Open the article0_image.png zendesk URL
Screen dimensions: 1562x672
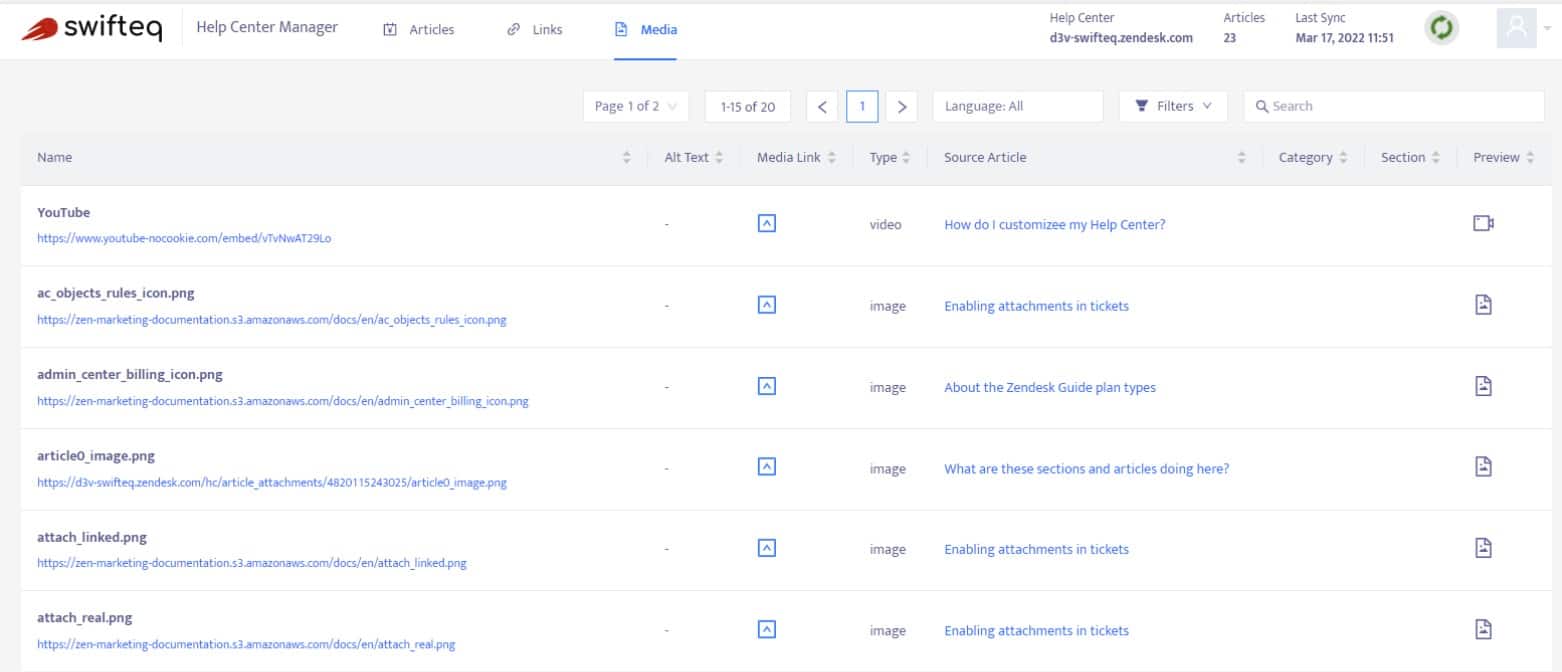pyautogui.click(x=272, y=482)
